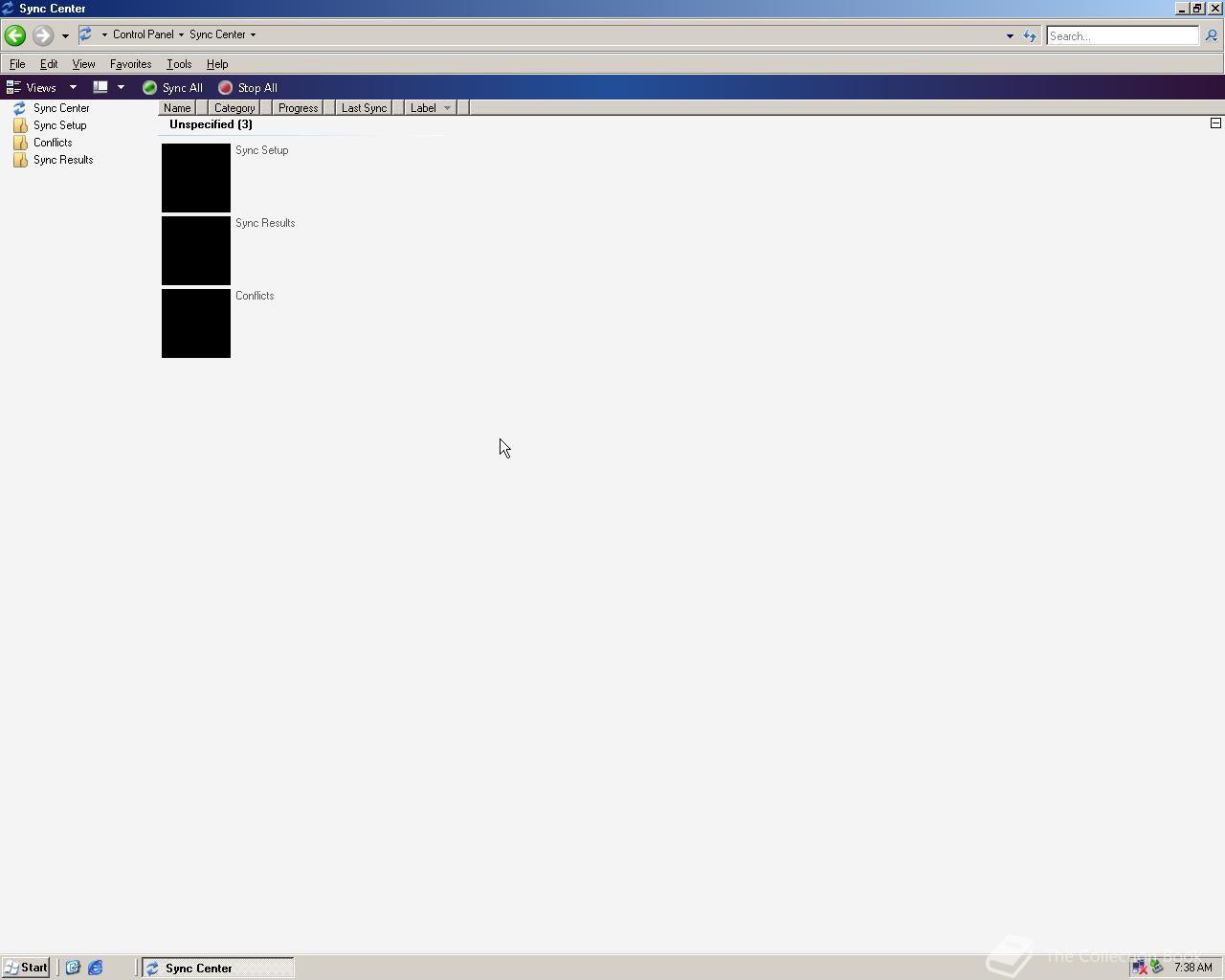1225x980 pixels.
Task: Open the Tools menu
Action: coord(179,64)
